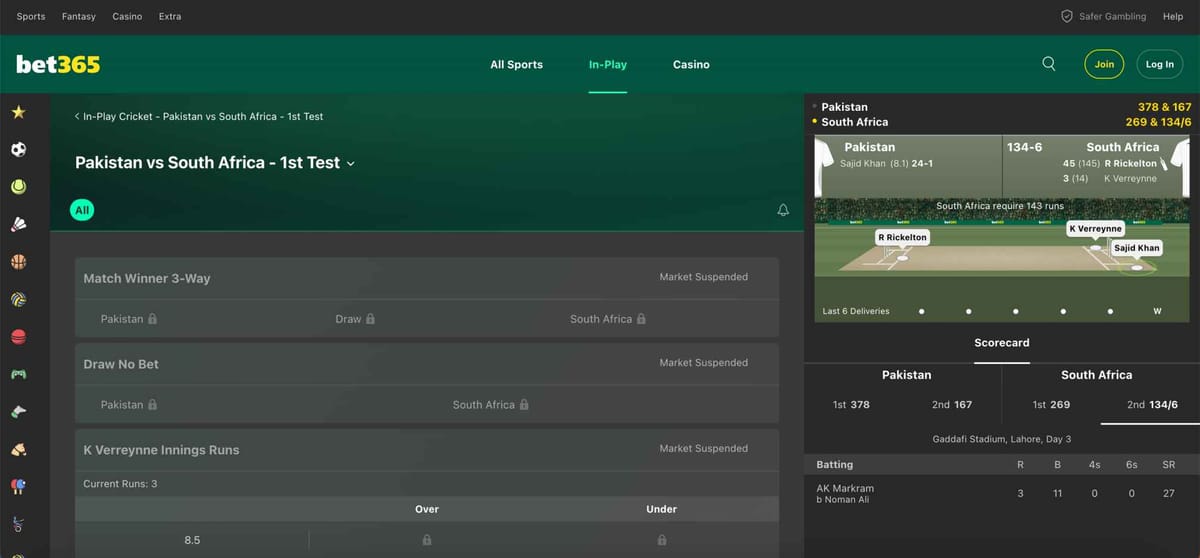Open Casino in the top bar
The height and width of the screenshot is (558, 1200).
(127, 16)
